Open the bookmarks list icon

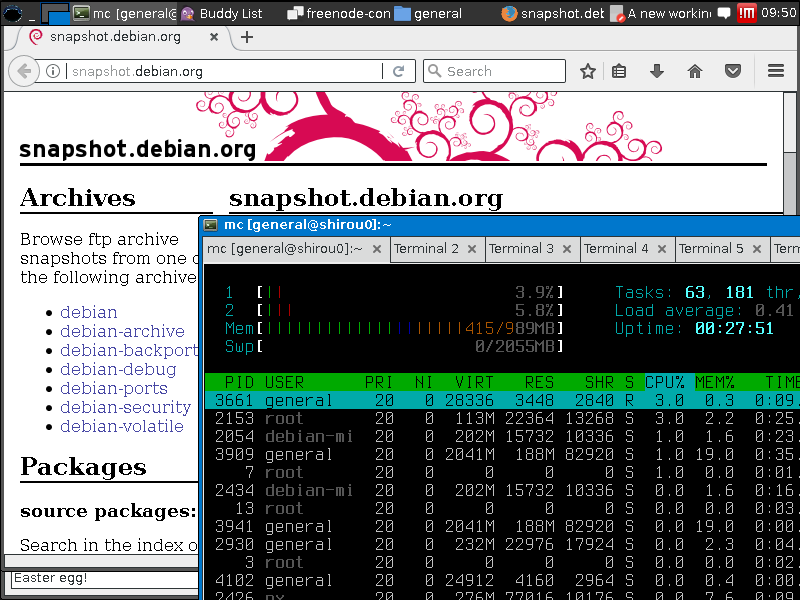pyautogui.click(x=619, y=71)
